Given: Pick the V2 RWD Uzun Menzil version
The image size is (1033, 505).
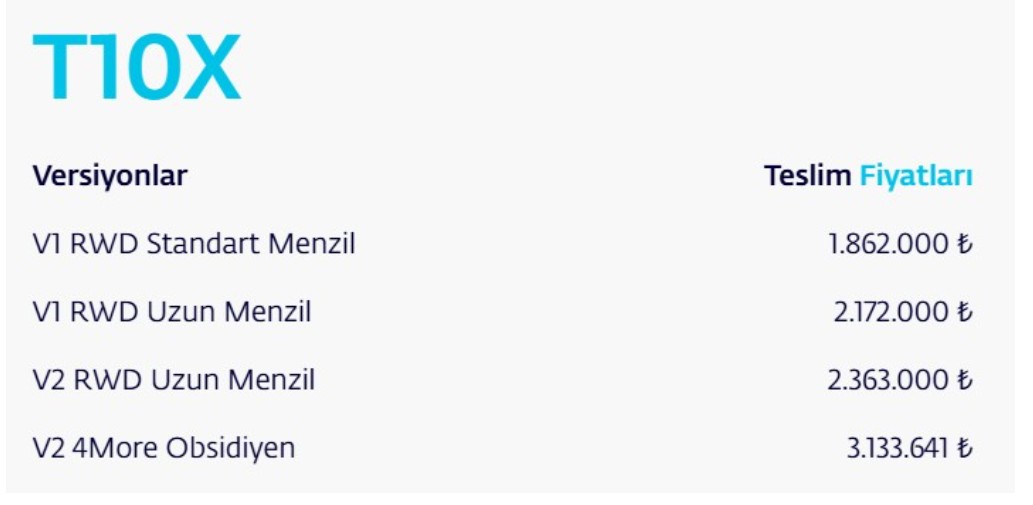Looking at the screenshot, I should click(x=174, y=380).
